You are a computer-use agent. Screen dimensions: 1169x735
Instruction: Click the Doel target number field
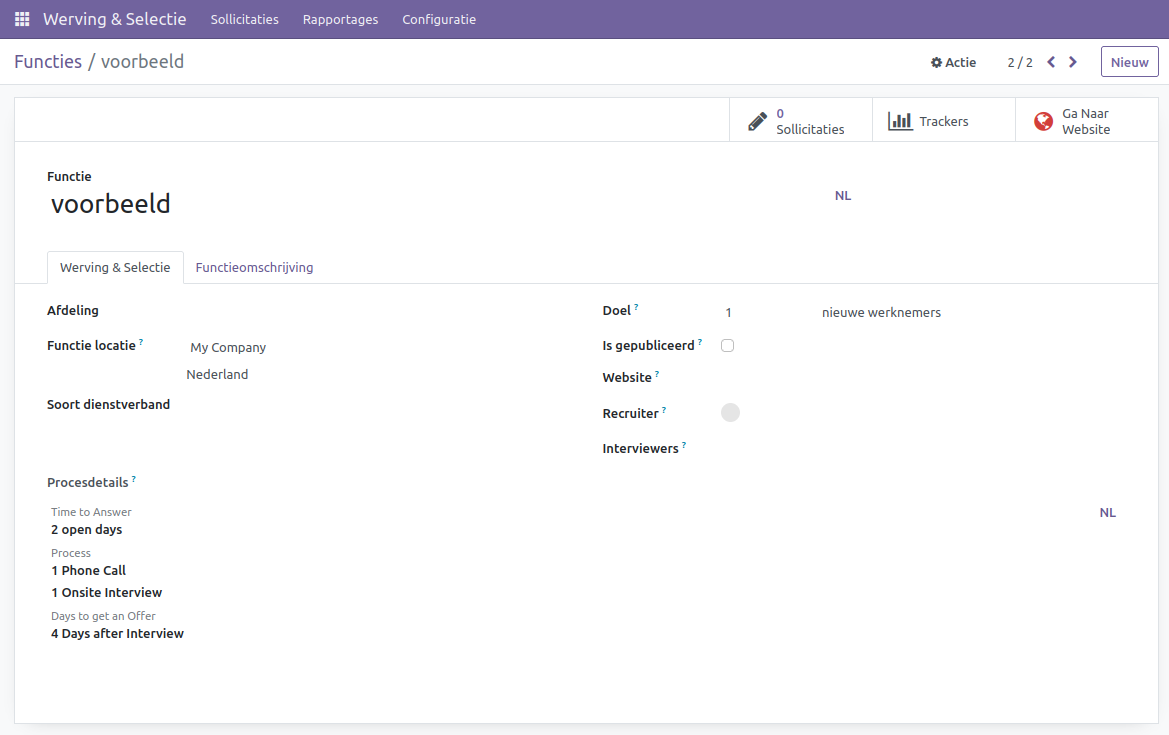click(x=760, y=313)
